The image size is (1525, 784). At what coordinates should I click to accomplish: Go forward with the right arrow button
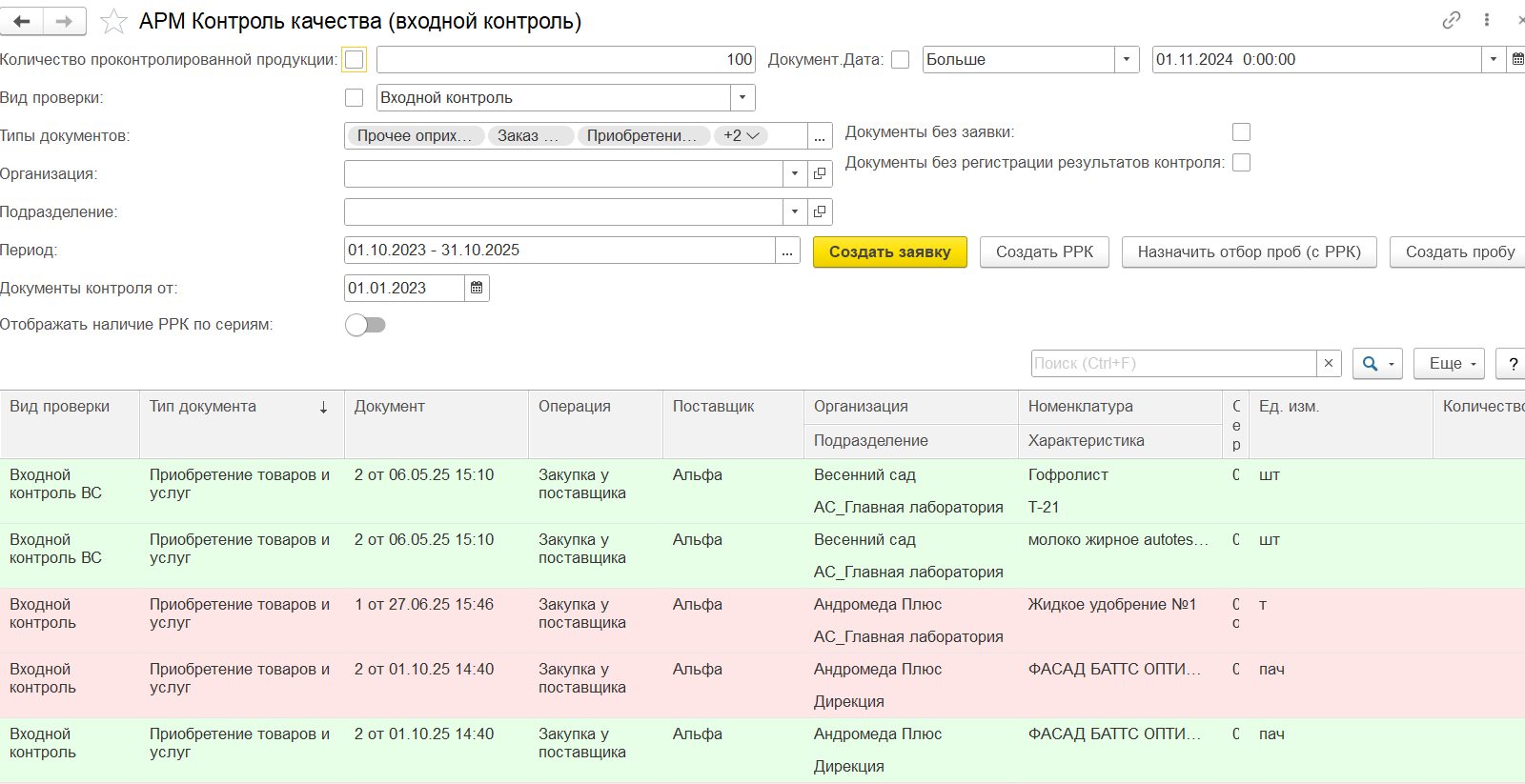(x=65, y=21)
